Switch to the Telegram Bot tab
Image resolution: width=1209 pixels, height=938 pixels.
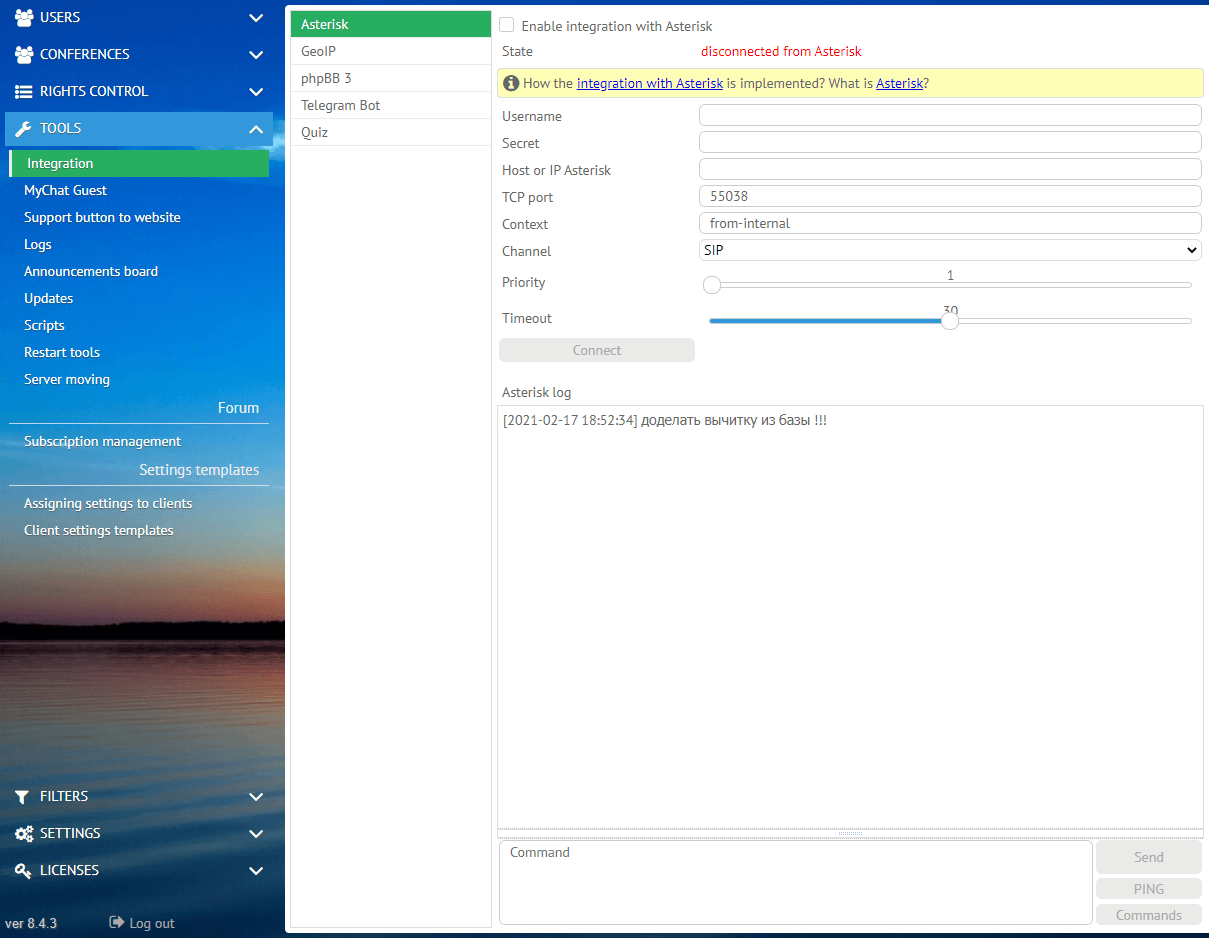(x=341, y=105)
